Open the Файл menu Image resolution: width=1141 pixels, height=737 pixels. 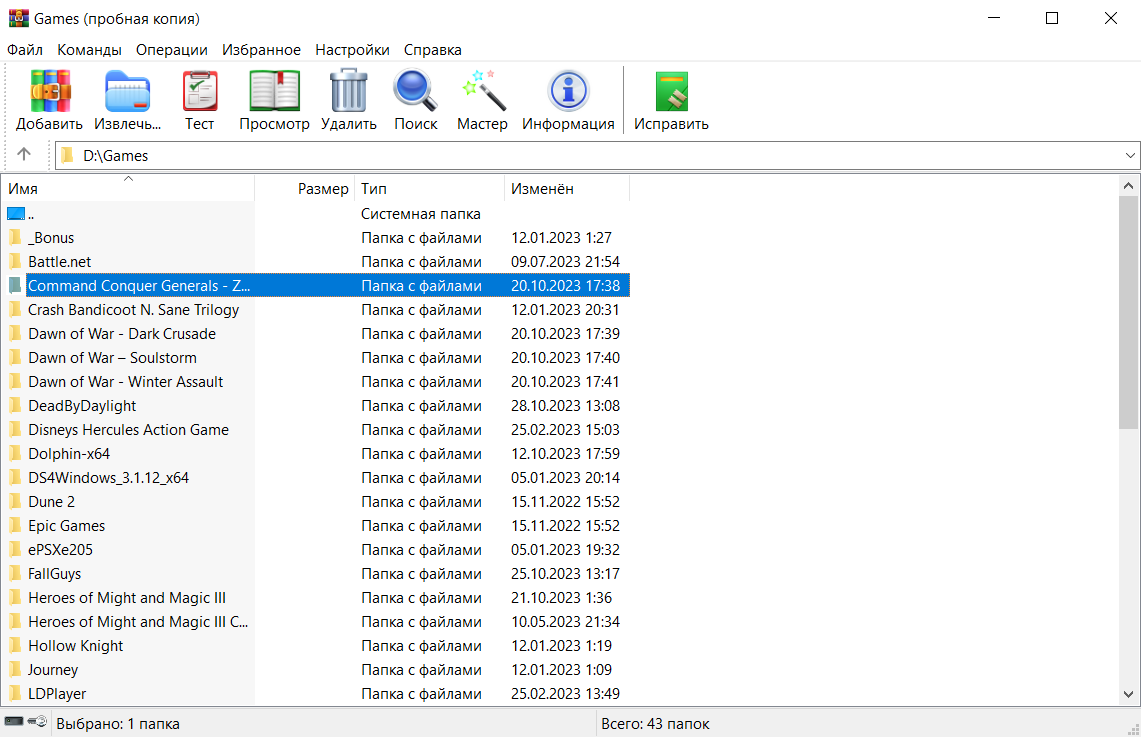pyautogui.click(x=25, y=49)
